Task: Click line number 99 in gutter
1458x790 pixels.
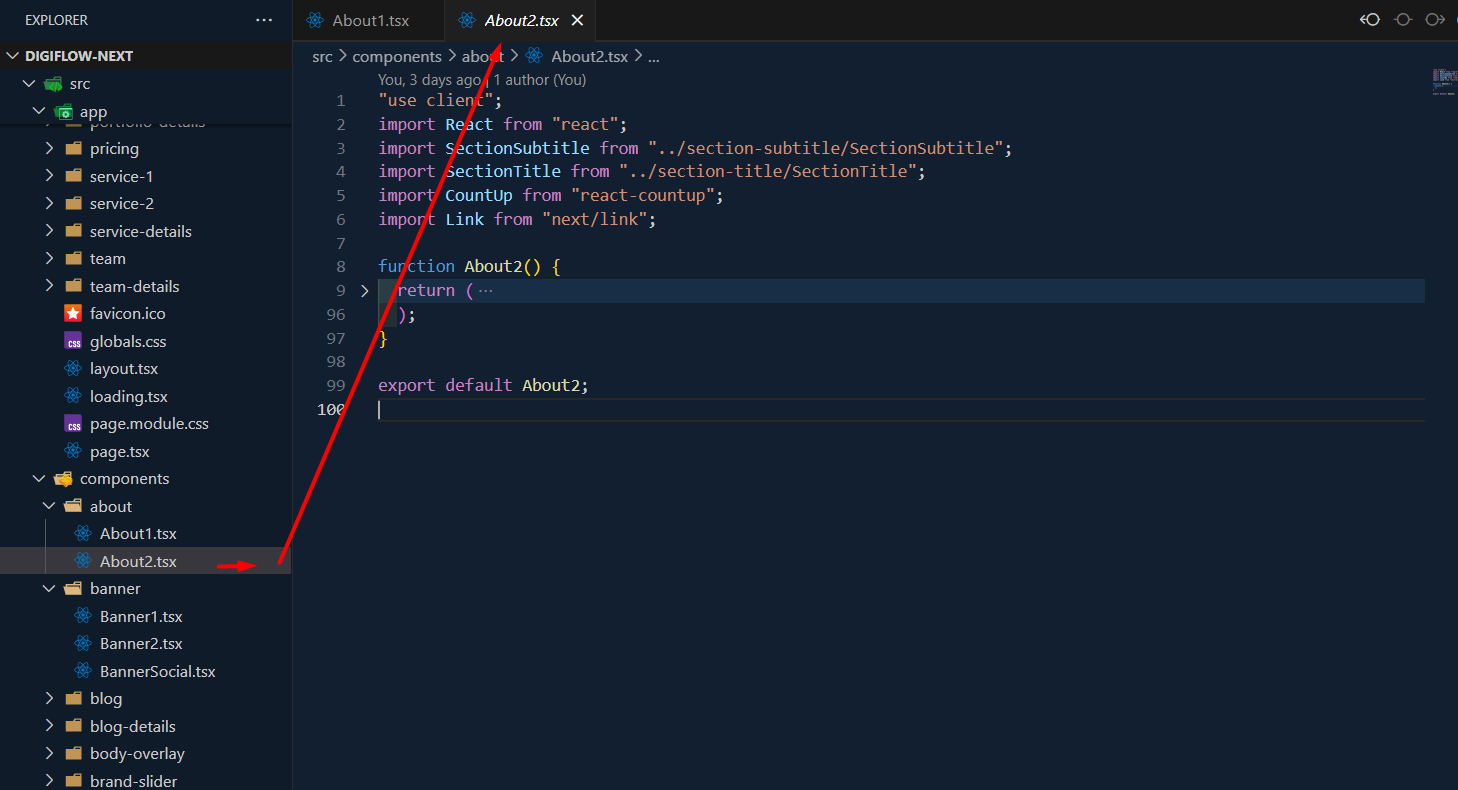Action: coord(336,386)
